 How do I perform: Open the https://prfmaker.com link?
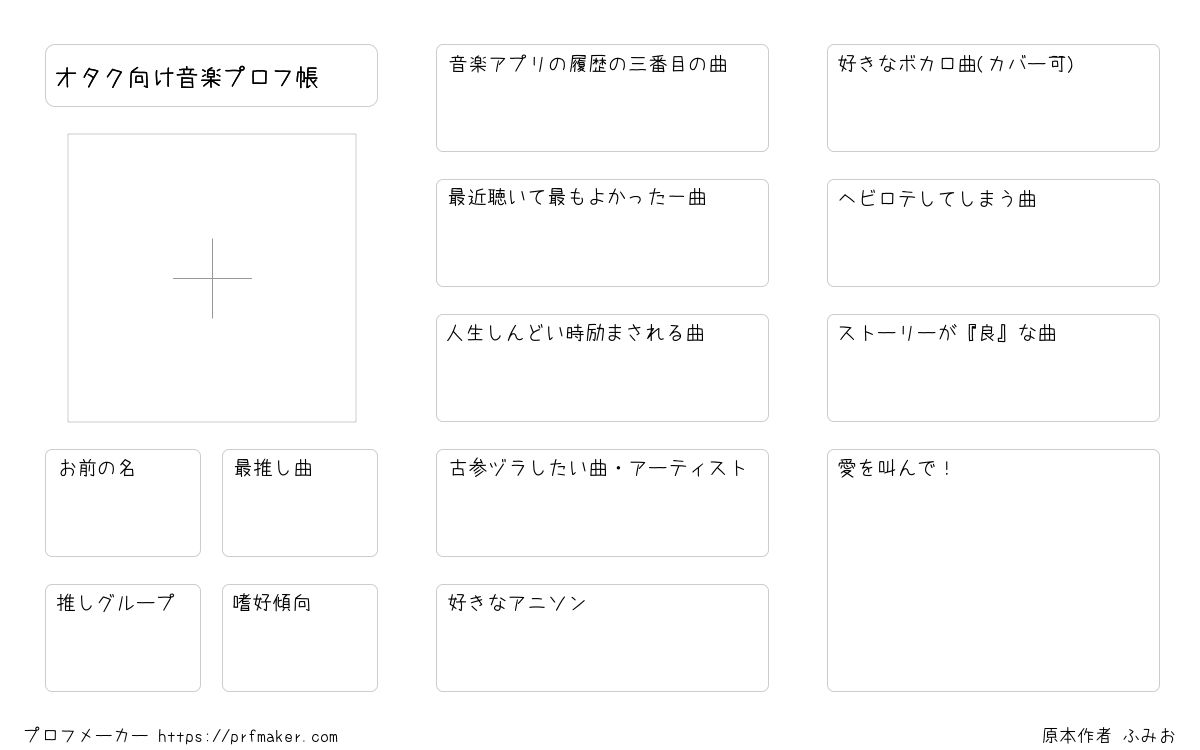pos(248,737)
